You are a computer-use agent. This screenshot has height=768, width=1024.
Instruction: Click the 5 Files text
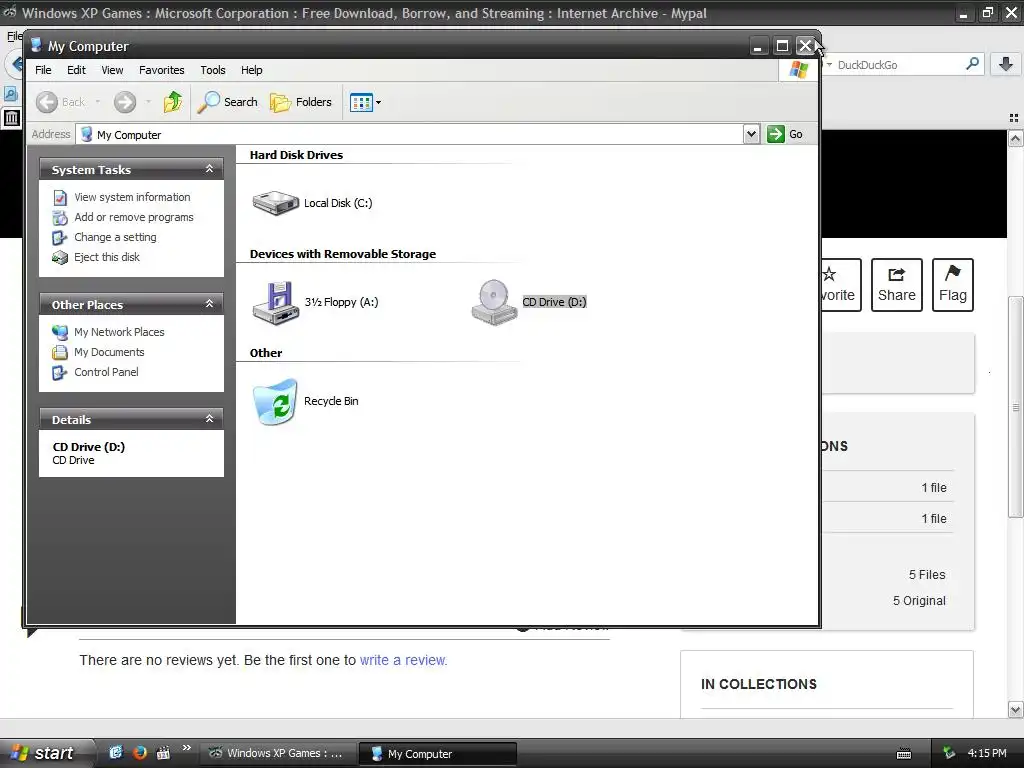coord(927,575)
